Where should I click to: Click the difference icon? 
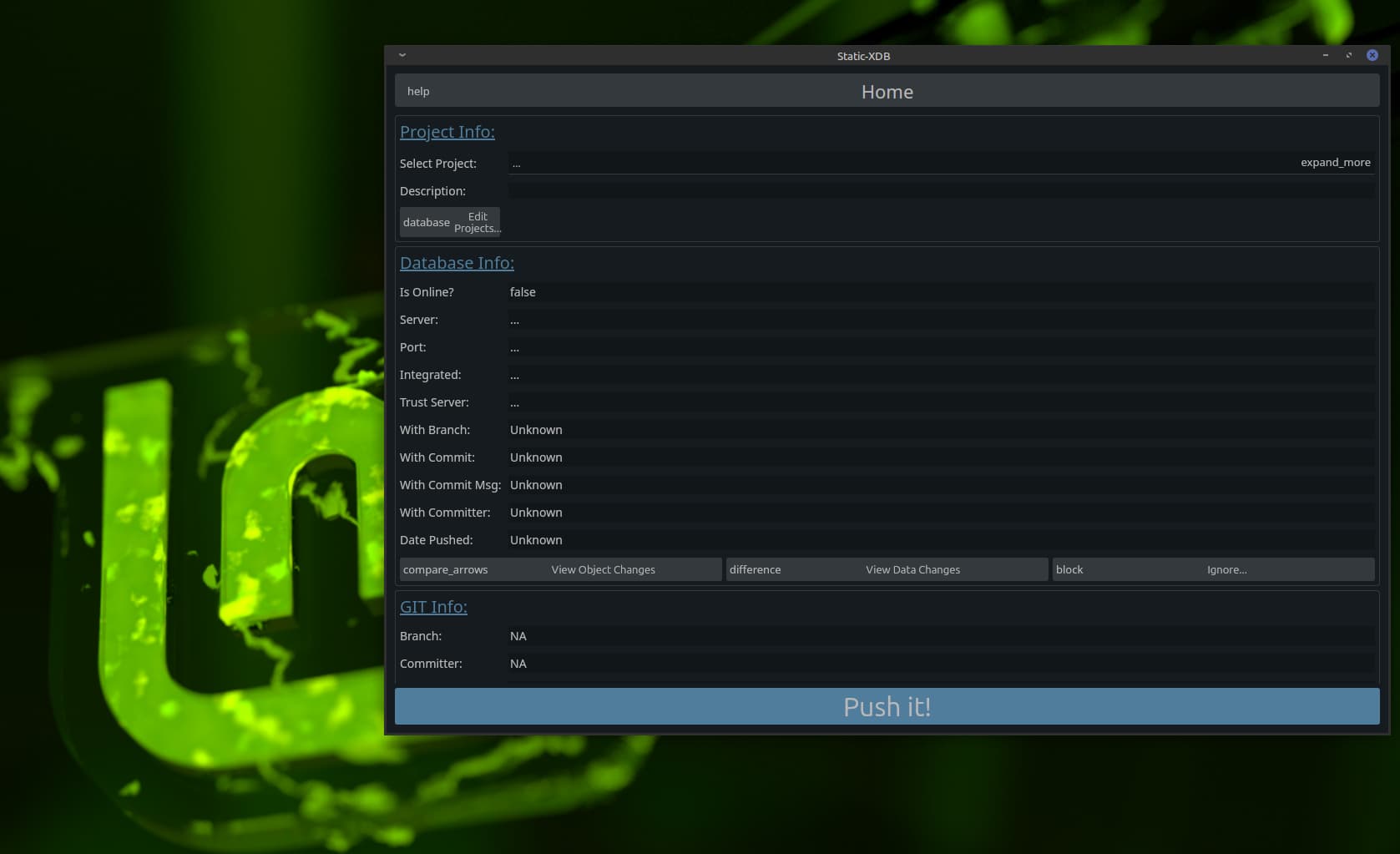[755, 570]
